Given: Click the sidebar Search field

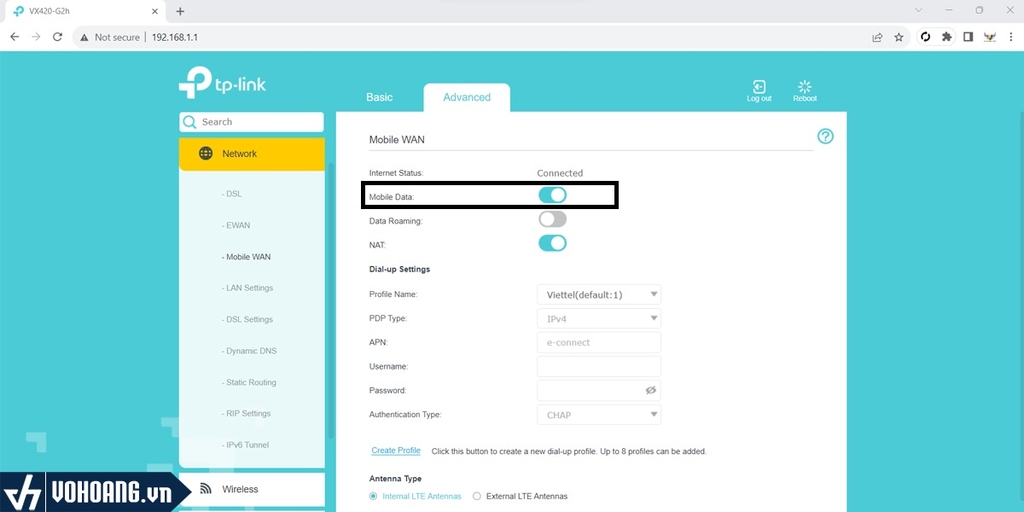Looking at the screenshot, I should point(251,122).
